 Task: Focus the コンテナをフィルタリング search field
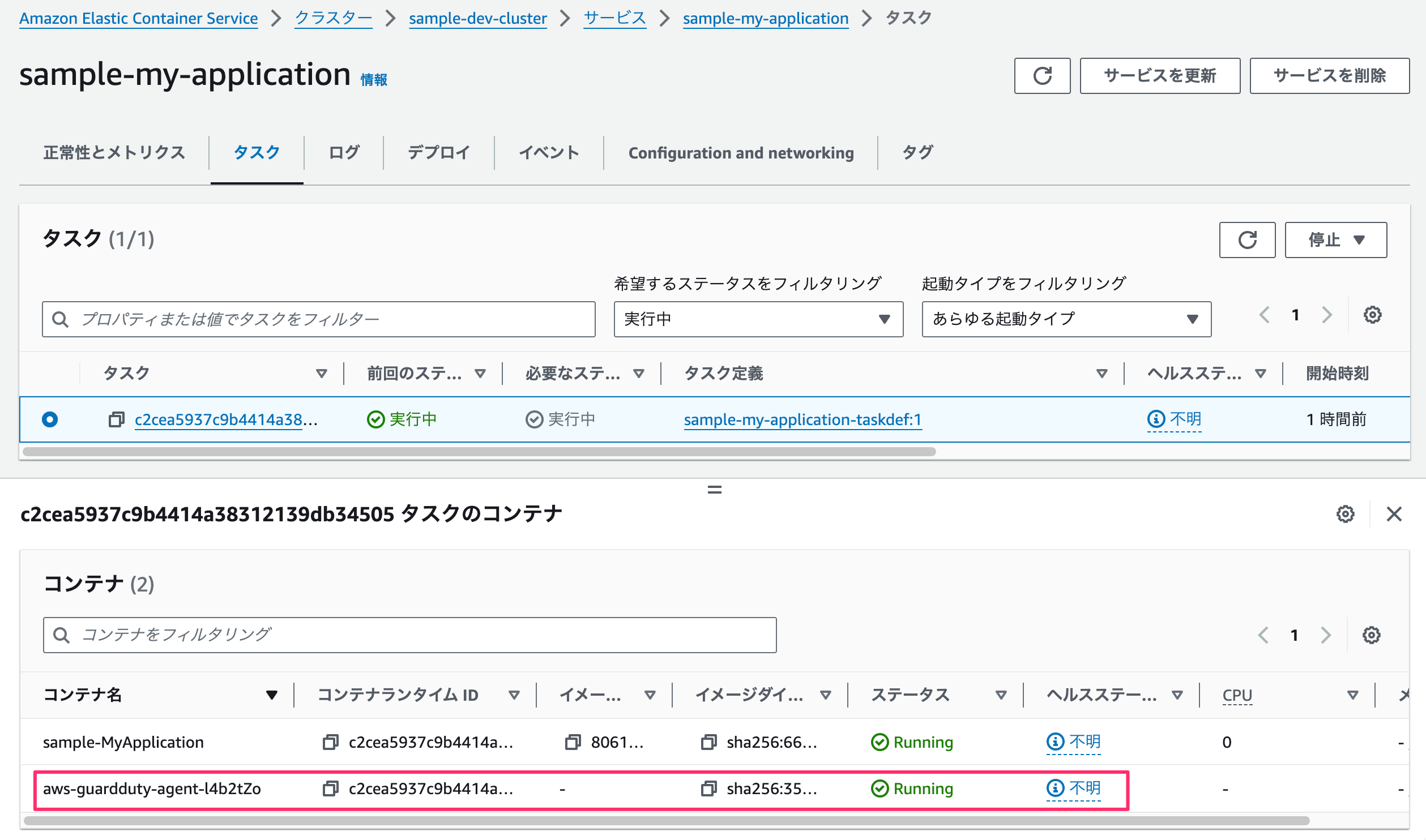[x=409, y=635]
